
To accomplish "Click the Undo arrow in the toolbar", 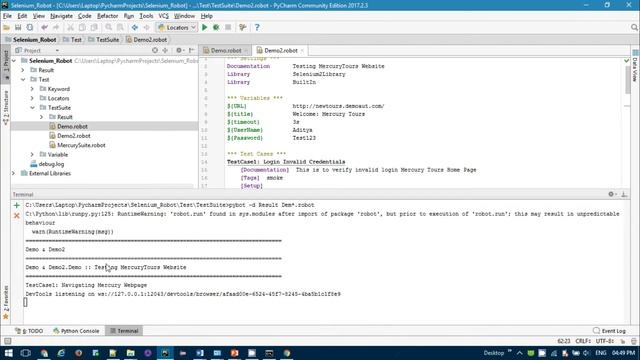I will [44, 27].
